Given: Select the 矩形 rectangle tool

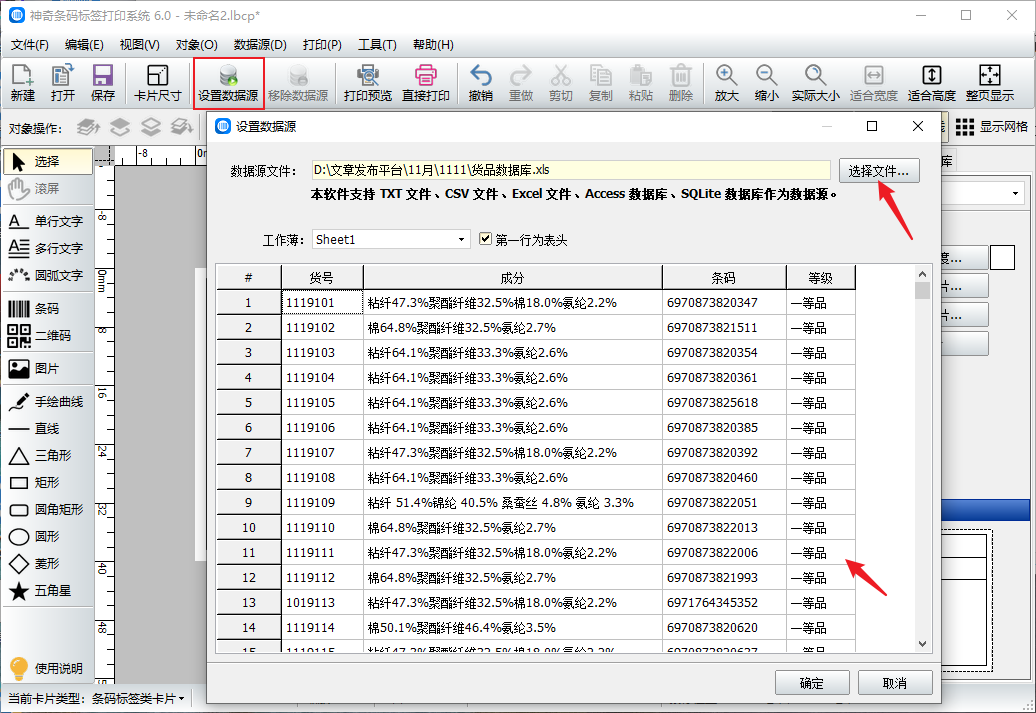Looking at the screenshot, I should tap(48, 482).
